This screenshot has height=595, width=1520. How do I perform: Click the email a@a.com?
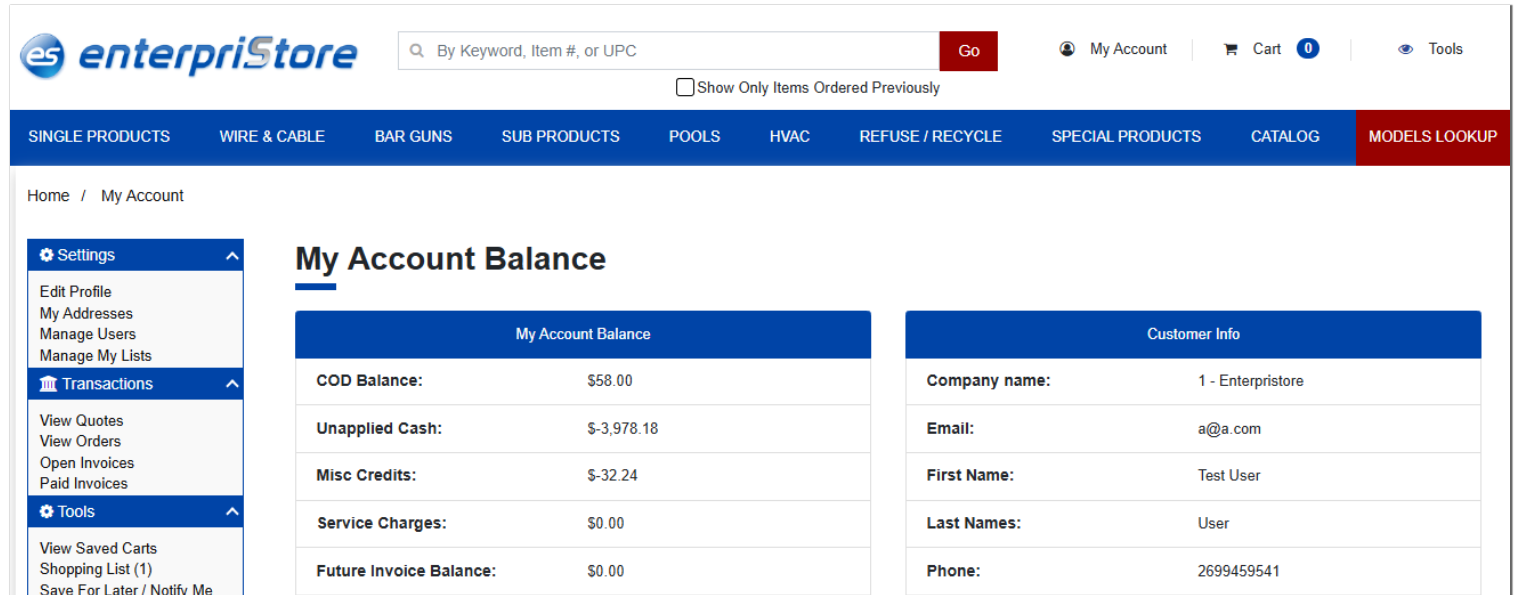pyautogui.click(x=1229, y=429)
